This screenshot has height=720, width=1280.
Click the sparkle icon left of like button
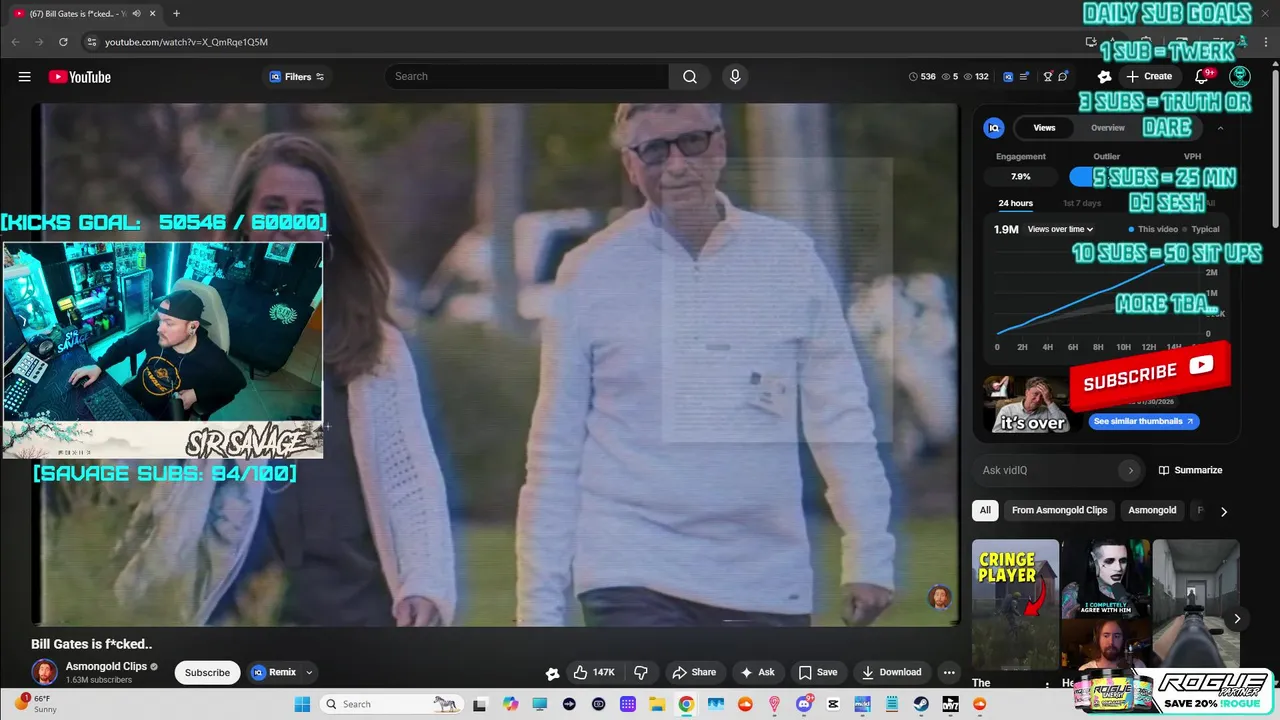tap(551, 673)
